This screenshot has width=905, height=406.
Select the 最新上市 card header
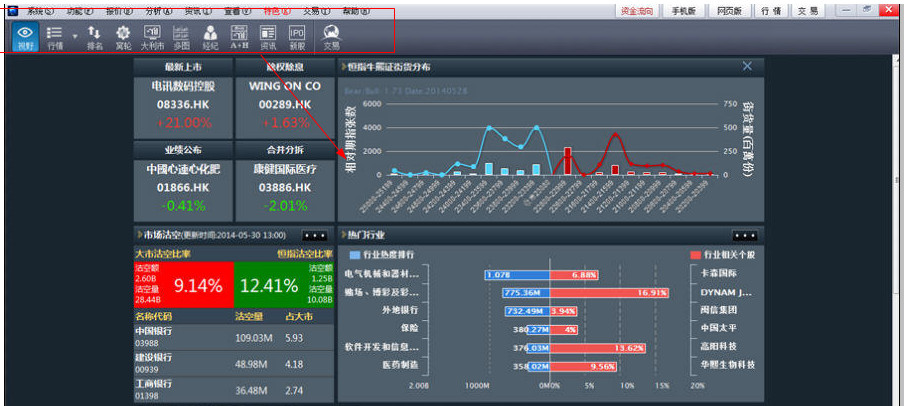184,67
